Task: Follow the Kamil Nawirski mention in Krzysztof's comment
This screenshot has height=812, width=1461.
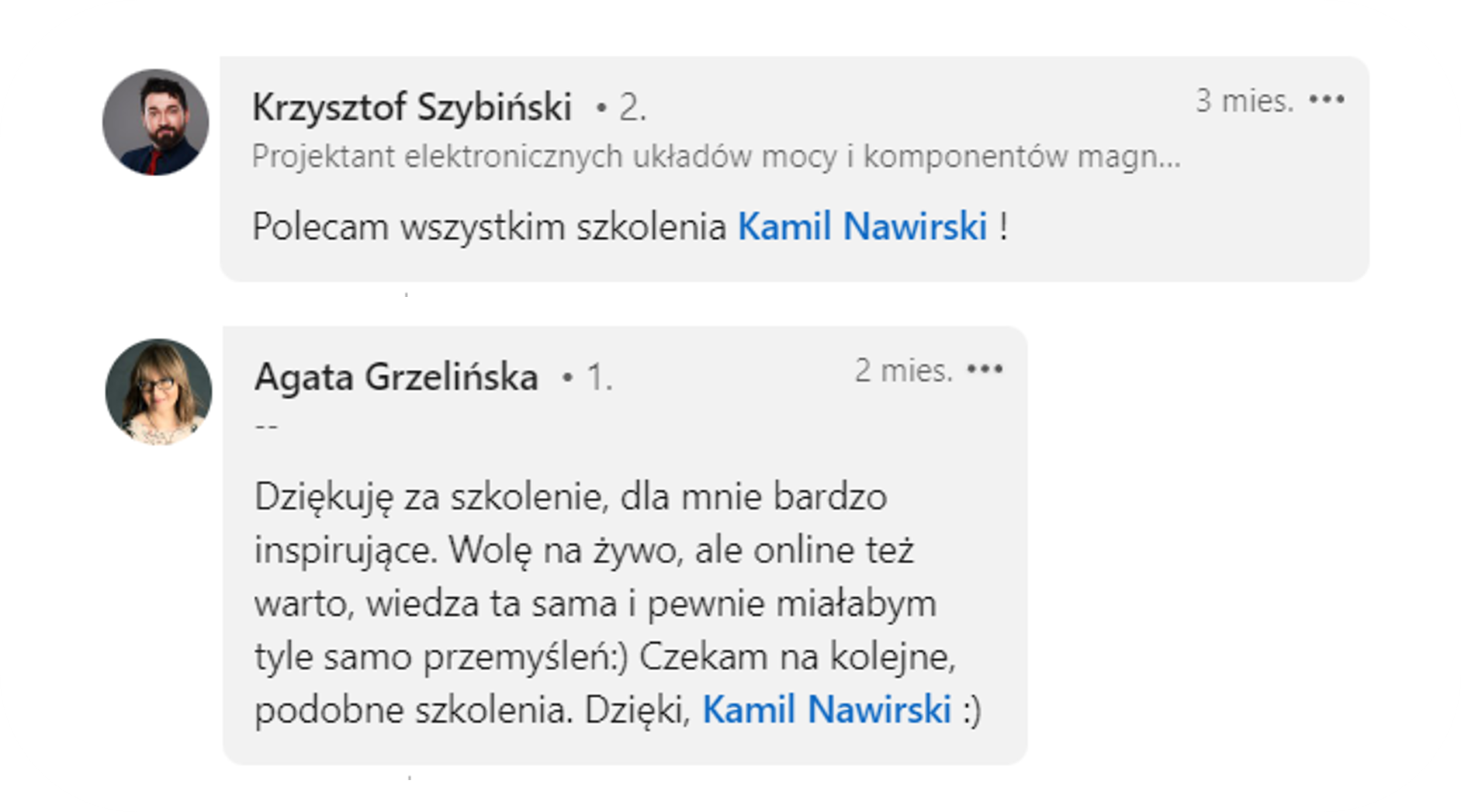Action: coord(862,227)
